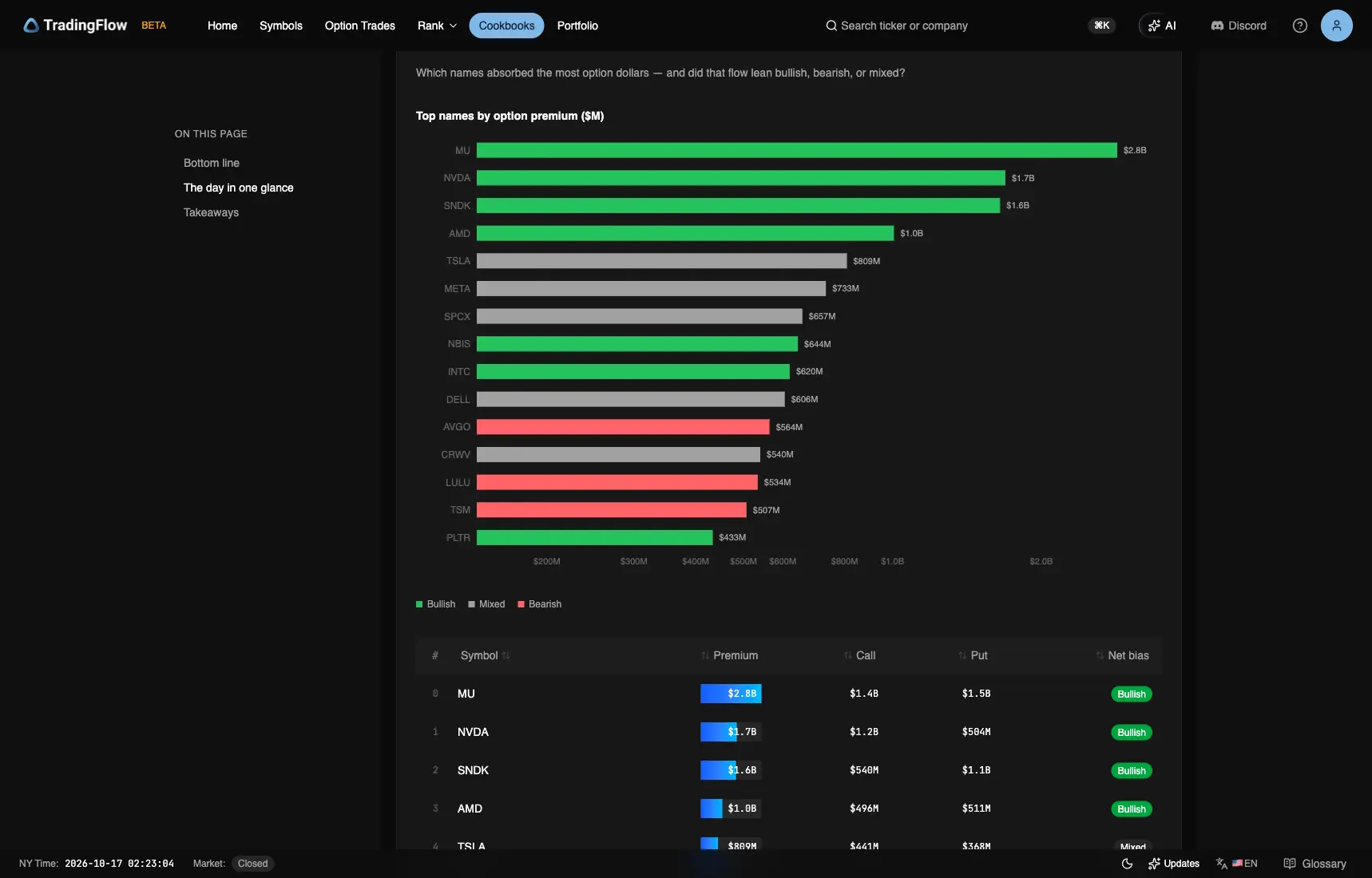Click the language translate icon
This screenshot has height=878, width=1372.
tap(1221, 864)
